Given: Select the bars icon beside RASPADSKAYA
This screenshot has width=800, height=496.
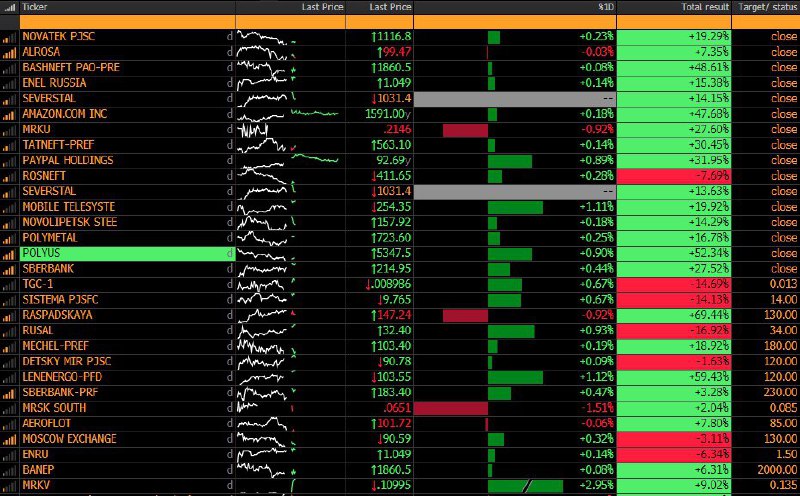Looking at the screenshot, I should point(9,316).
